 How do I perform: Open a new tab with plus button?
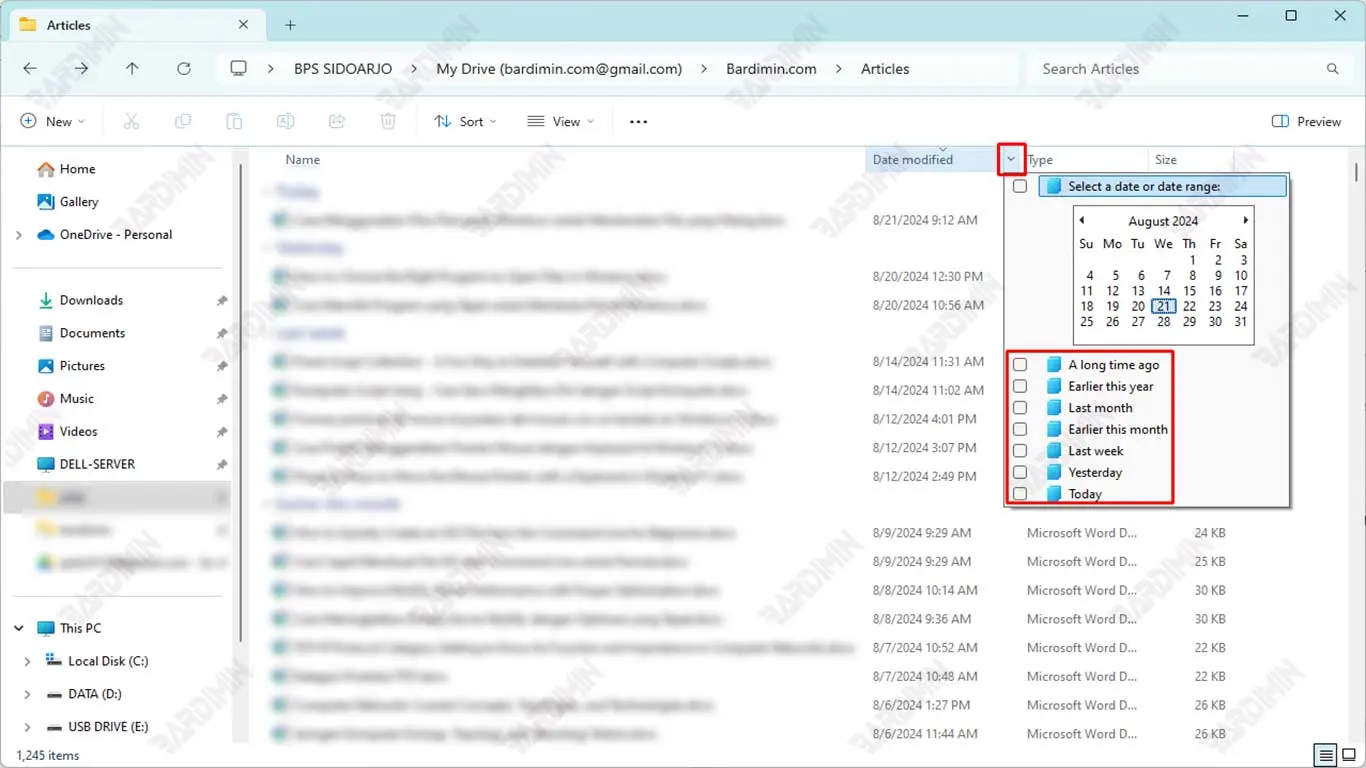pyautogui.click(x=290, y=25)
